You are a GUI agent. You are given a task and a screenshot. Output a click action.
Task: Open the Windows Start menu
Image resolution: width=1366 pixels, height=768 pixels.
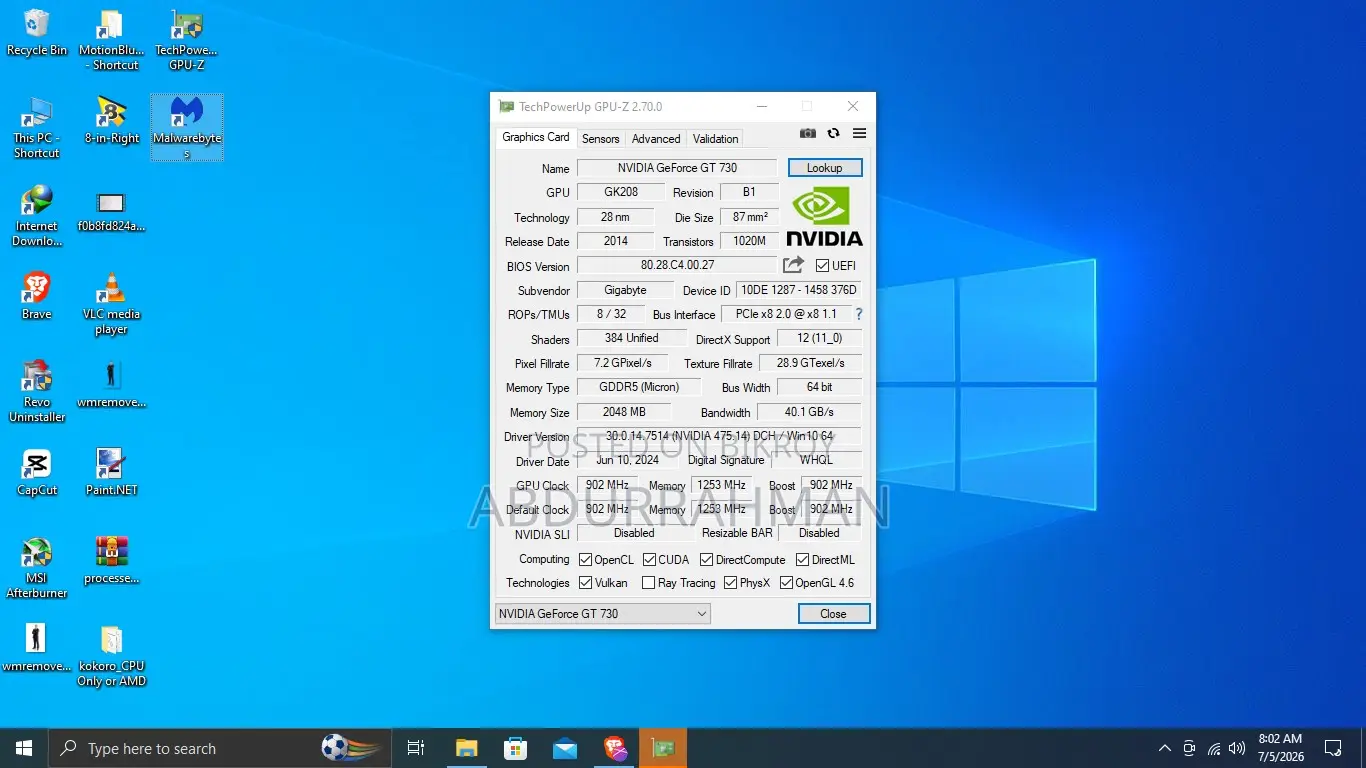pos(24,748)
